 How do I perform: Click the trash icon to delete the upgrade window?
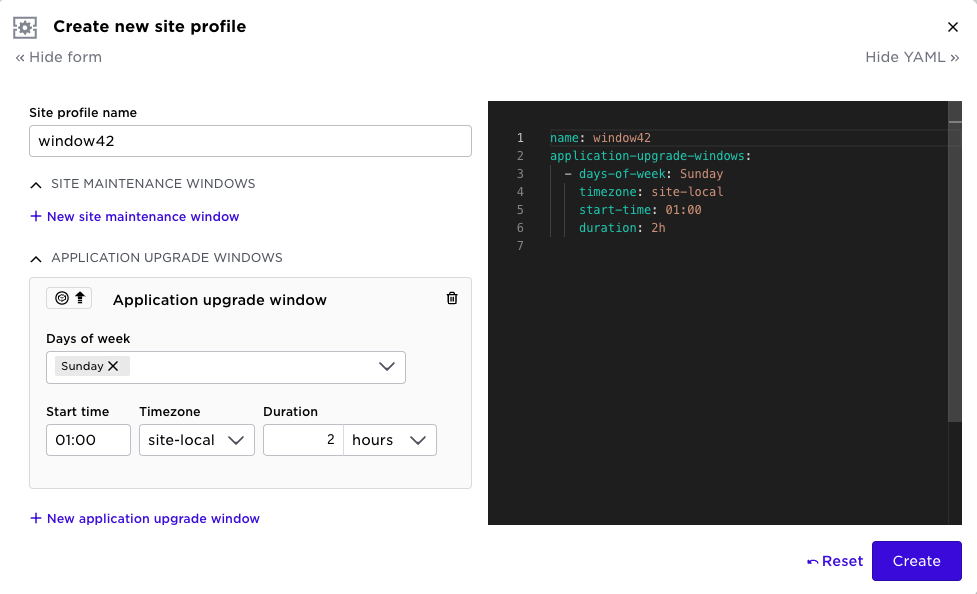click(x=451, y=297)
